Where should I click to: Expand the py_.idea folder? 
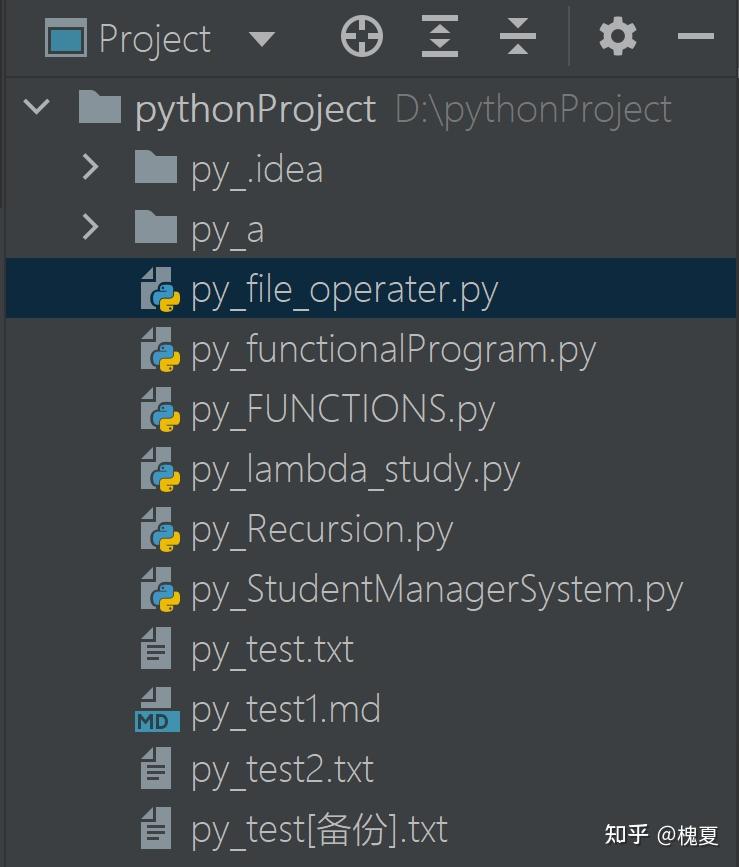pos(90,168)
